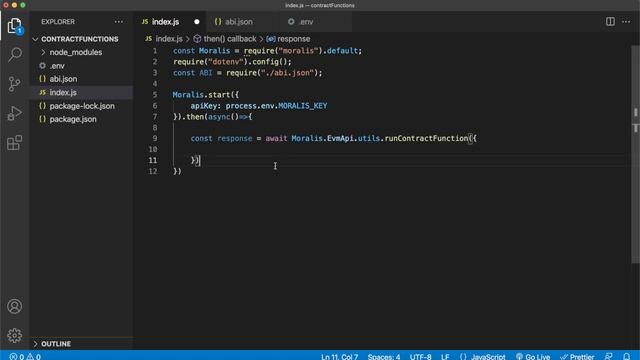640x360 pixels.
Task: Click line number 12 in gutter
Action: click(x=153, y=171)
